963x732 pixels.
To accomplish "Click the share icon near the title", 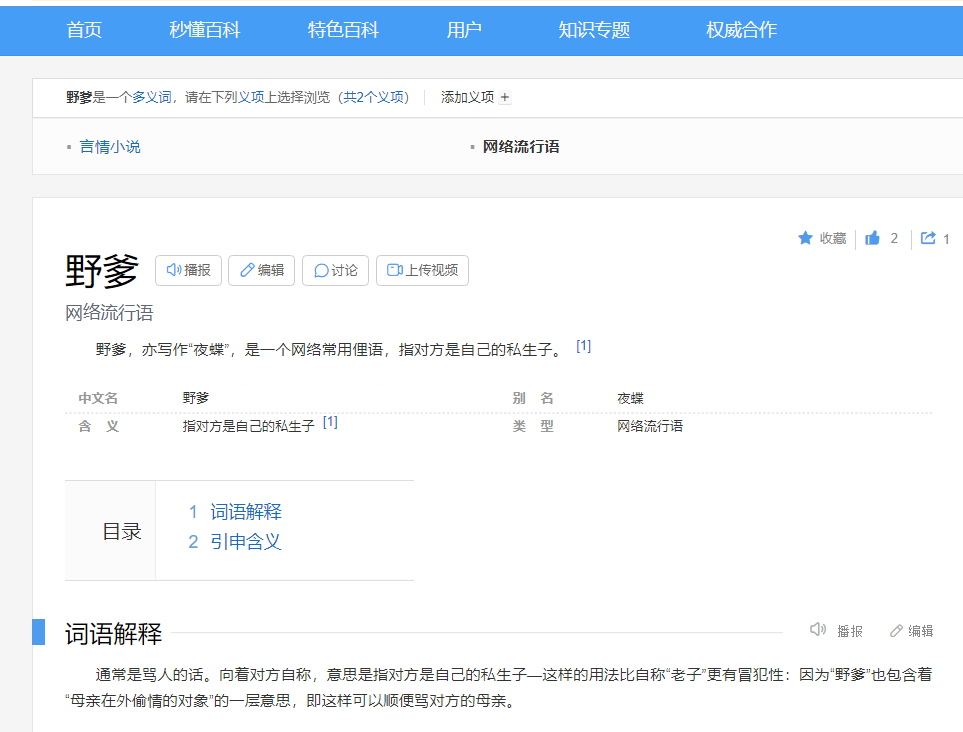I will point(928,238).
